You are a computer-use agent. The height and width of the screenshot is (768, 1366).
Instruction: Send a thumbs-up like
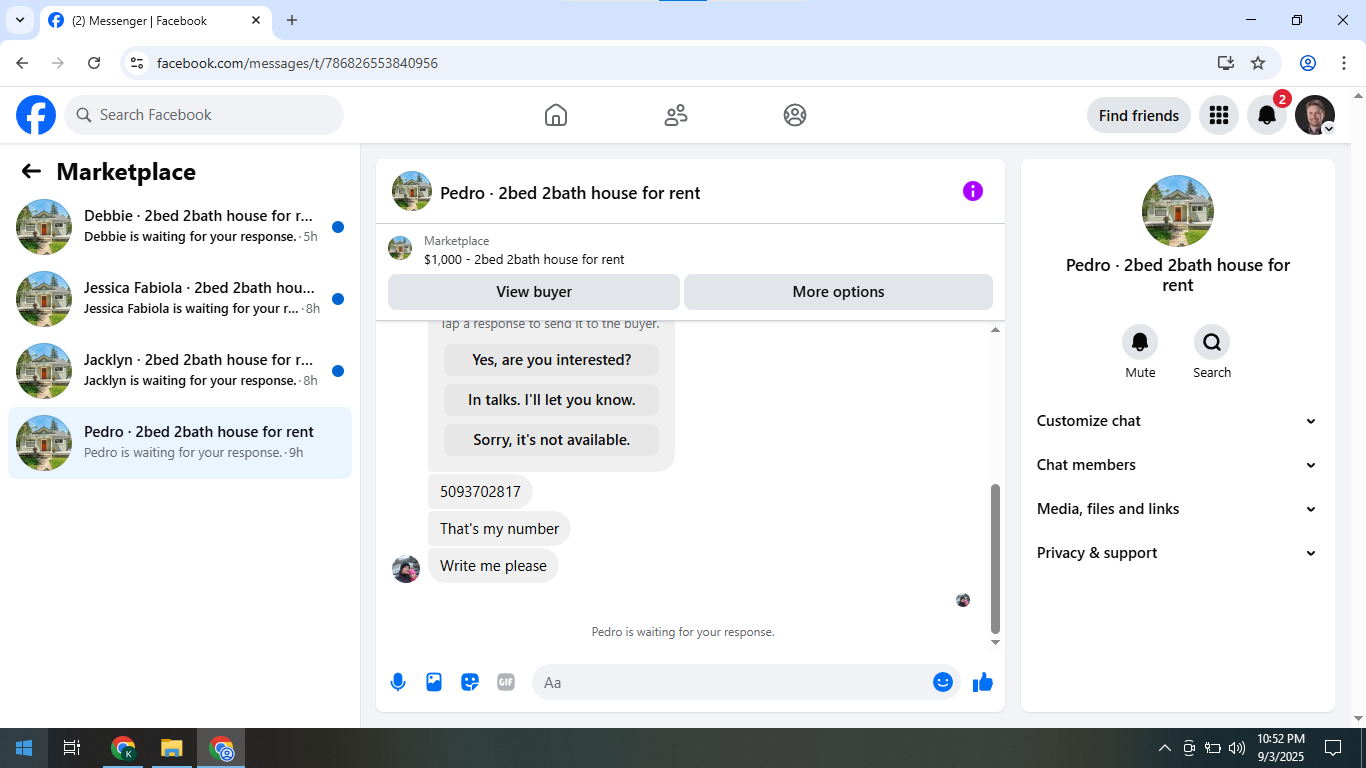[983, 682]
